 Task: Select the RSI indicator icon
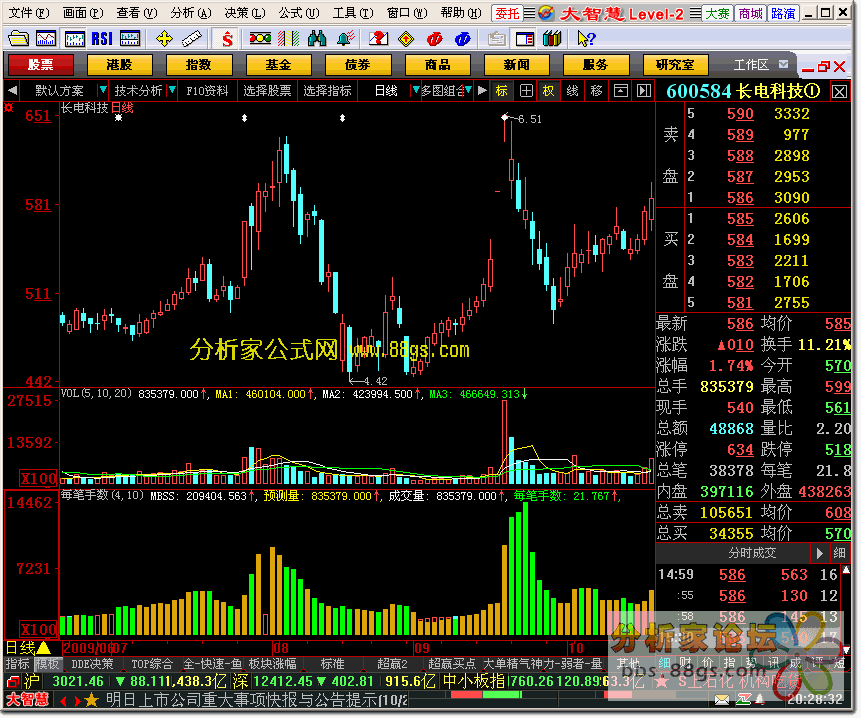102,39
